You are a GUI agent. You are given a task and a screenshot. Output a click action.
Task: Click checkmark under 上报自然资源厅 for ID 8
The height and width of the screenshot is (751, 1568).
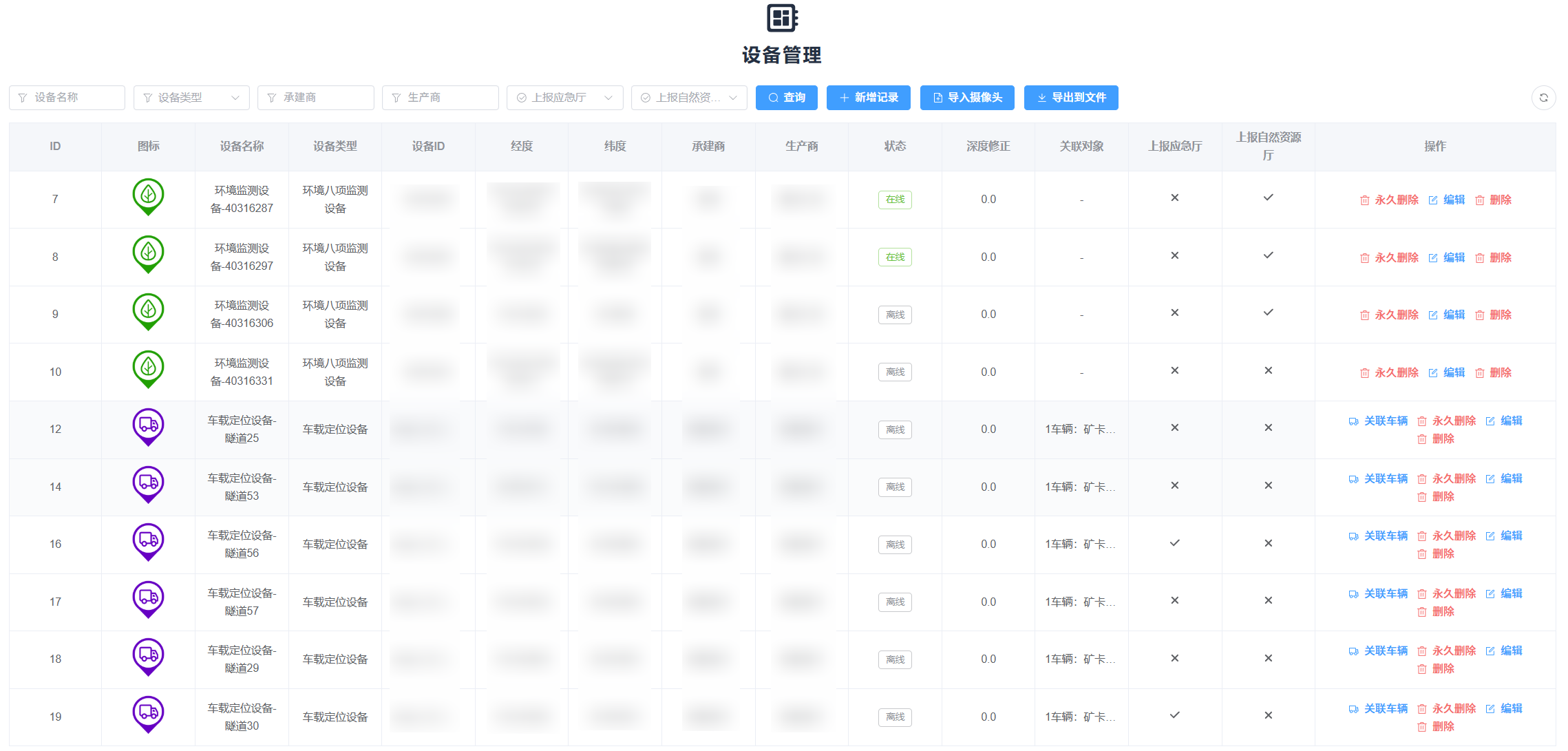[x=1268, y=255]
